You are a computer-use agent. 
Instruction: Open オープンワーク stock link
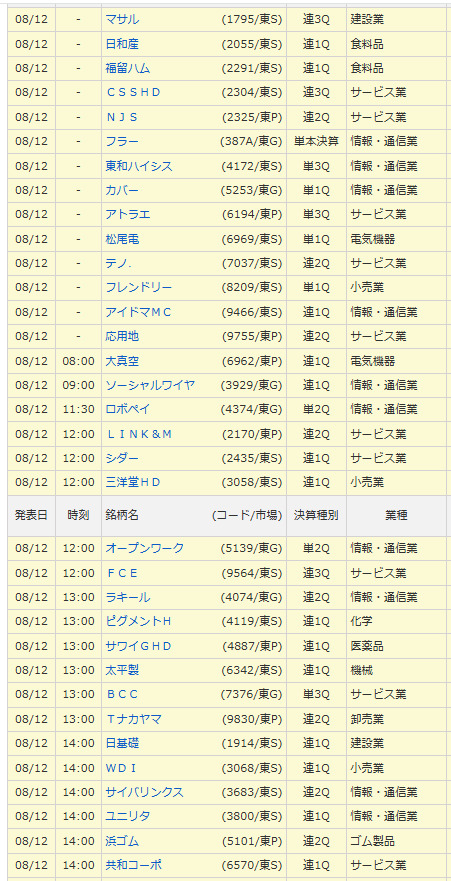pyautogui.click(x=145, y=548)
